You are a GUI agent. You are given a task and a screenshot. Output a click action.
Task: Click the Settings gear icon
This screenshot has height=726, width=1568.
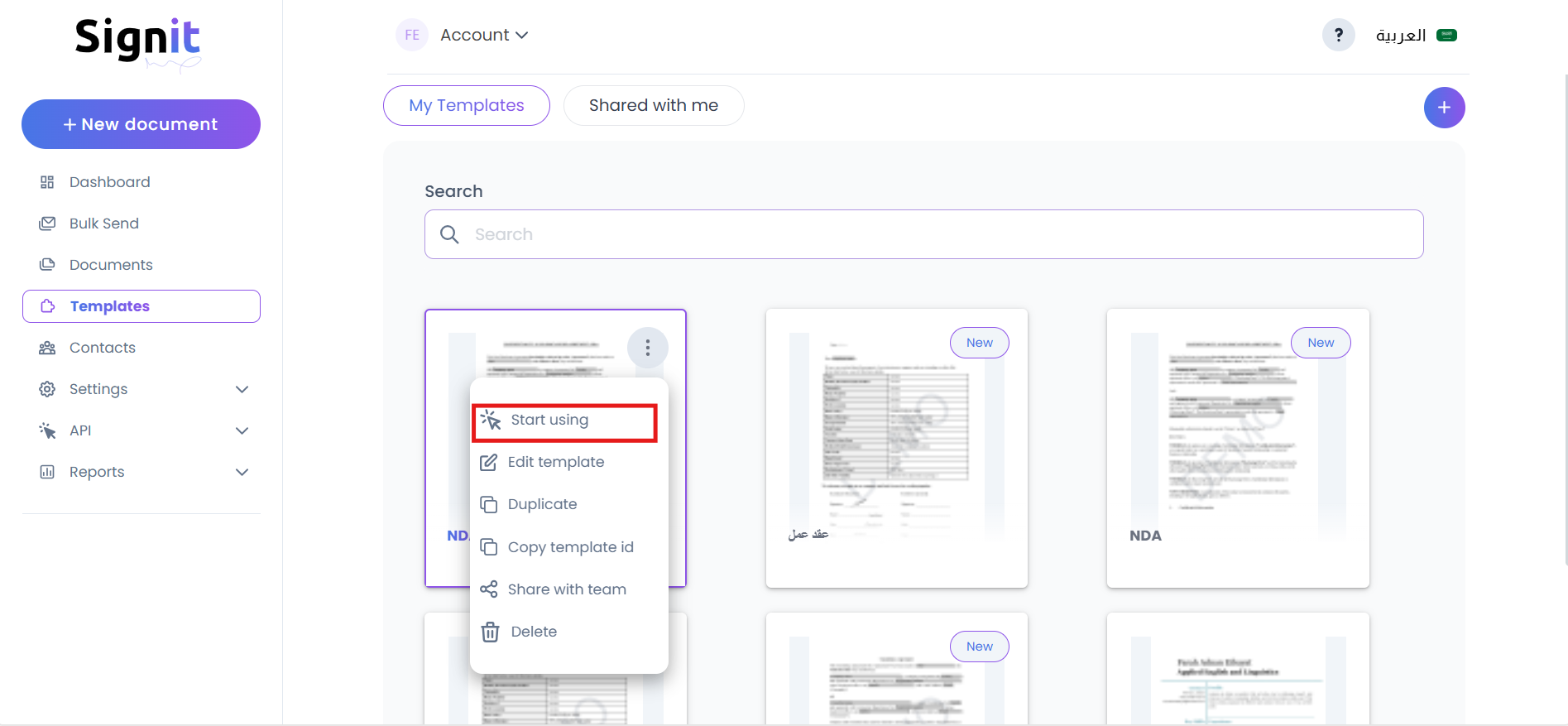(x=47, y=389)
